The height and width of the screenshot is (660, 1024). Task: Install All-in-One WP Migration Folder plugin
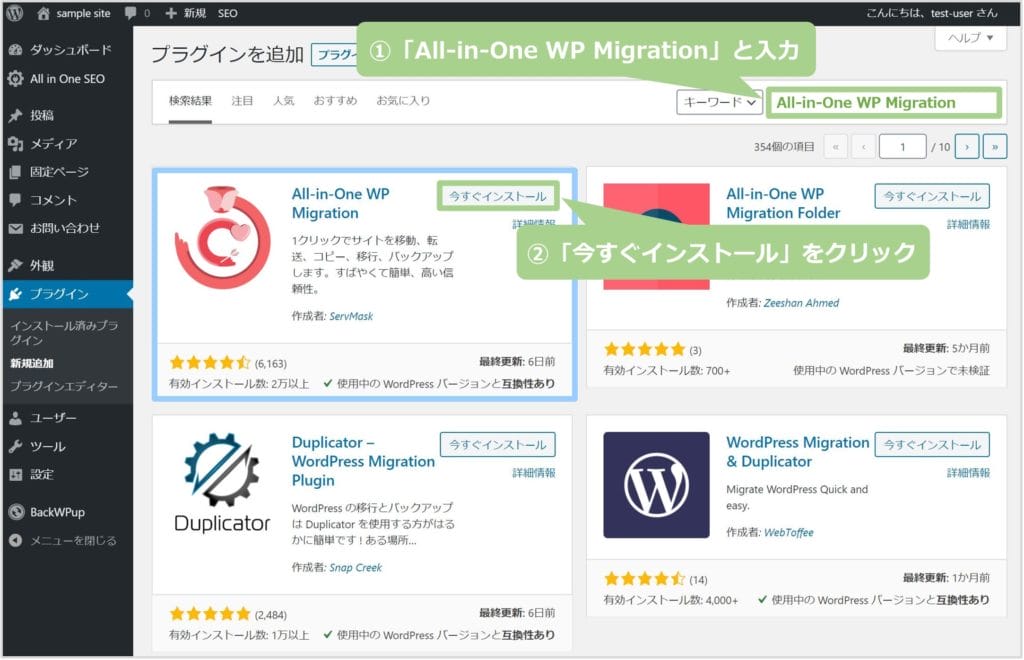tap(932, 196)
